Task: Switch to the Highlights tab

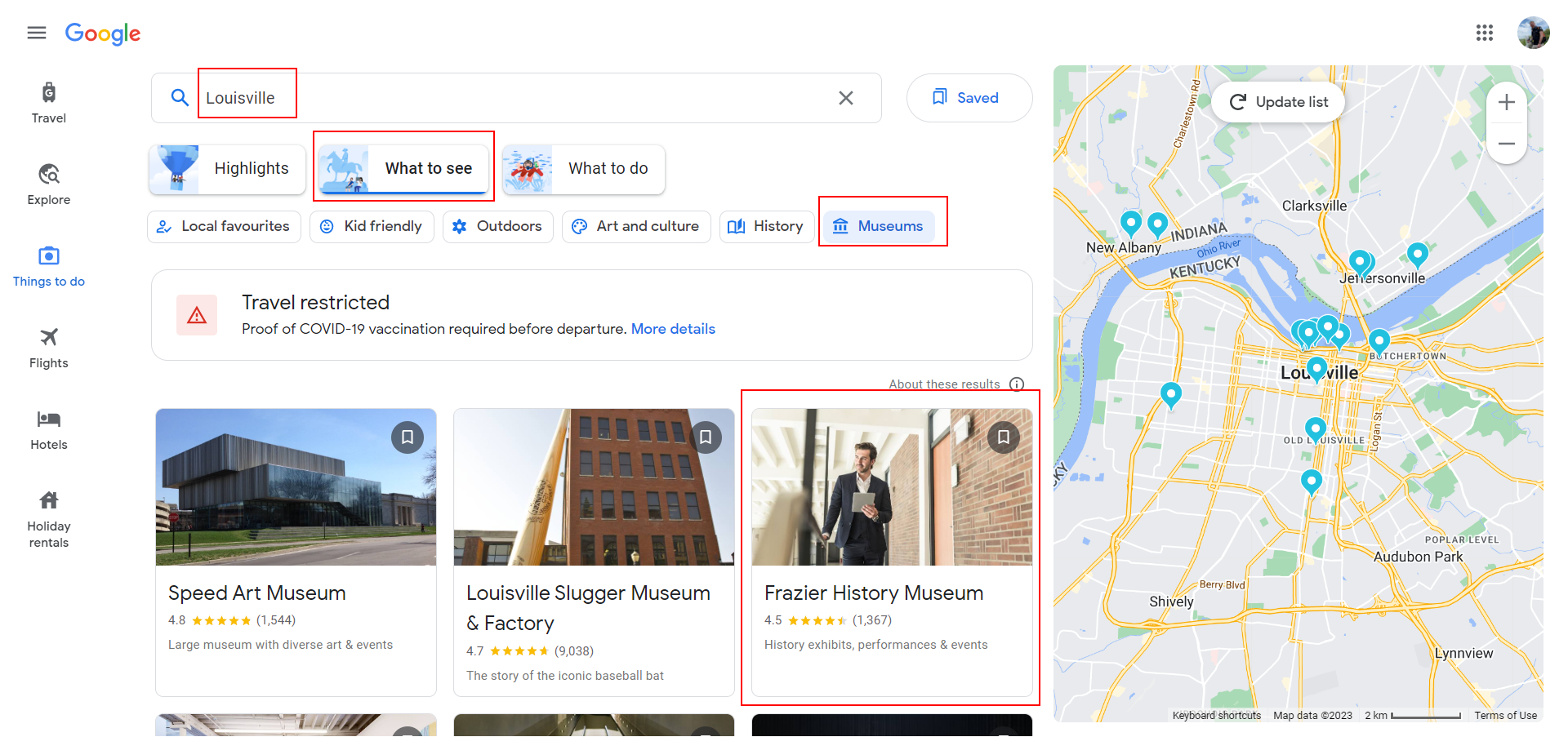Action: (228, 169)
